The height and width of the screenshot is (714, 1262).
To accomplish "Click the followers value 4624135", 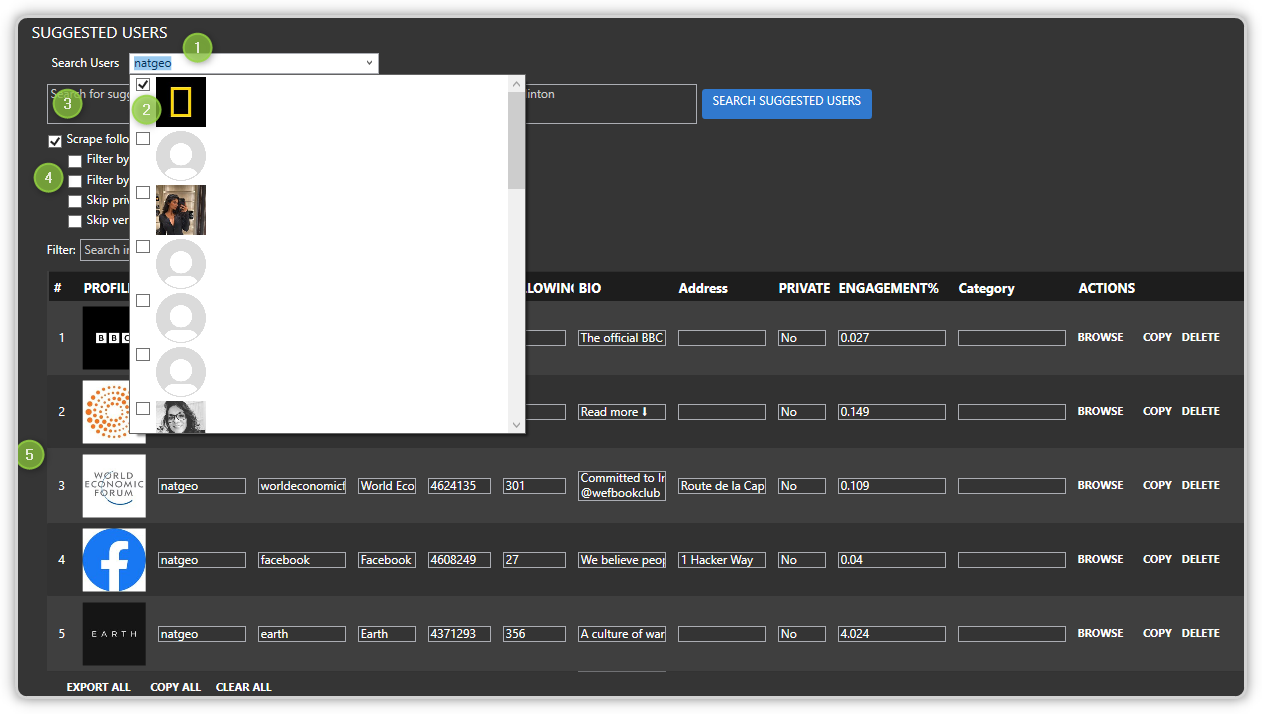I will (459, 486).
